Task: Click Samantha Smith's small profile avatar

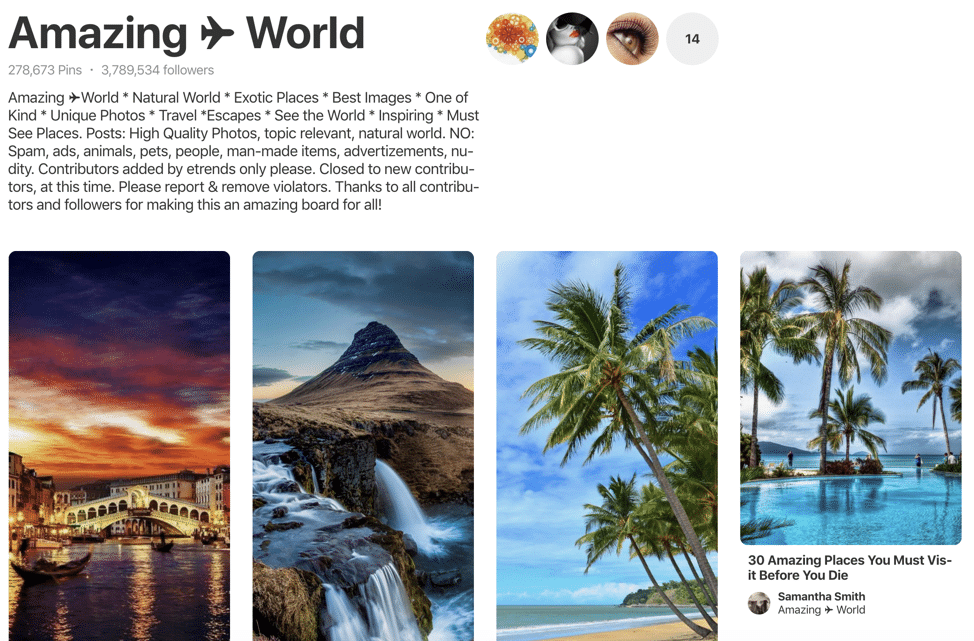Action: click(759, 603)
